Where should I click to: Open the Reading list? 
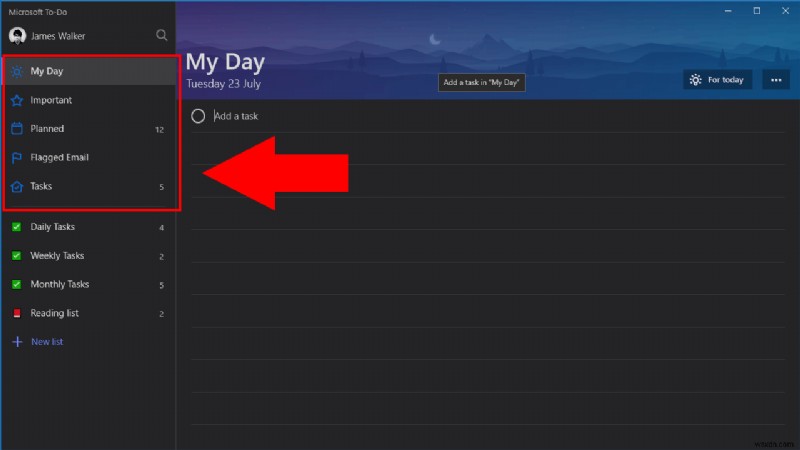pos(90,313)
